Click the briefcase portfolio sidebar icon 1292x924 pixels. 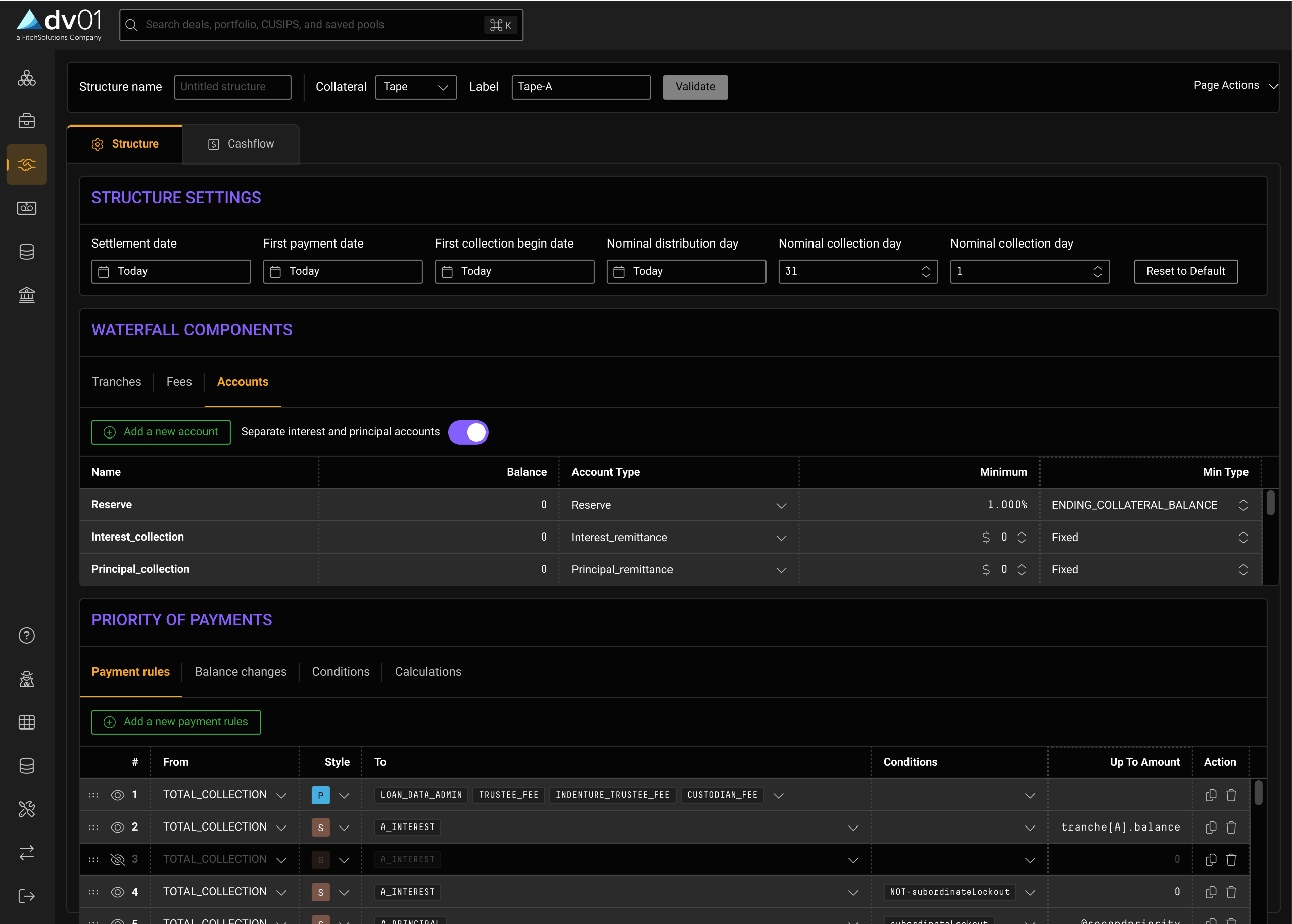coord(26,121)
